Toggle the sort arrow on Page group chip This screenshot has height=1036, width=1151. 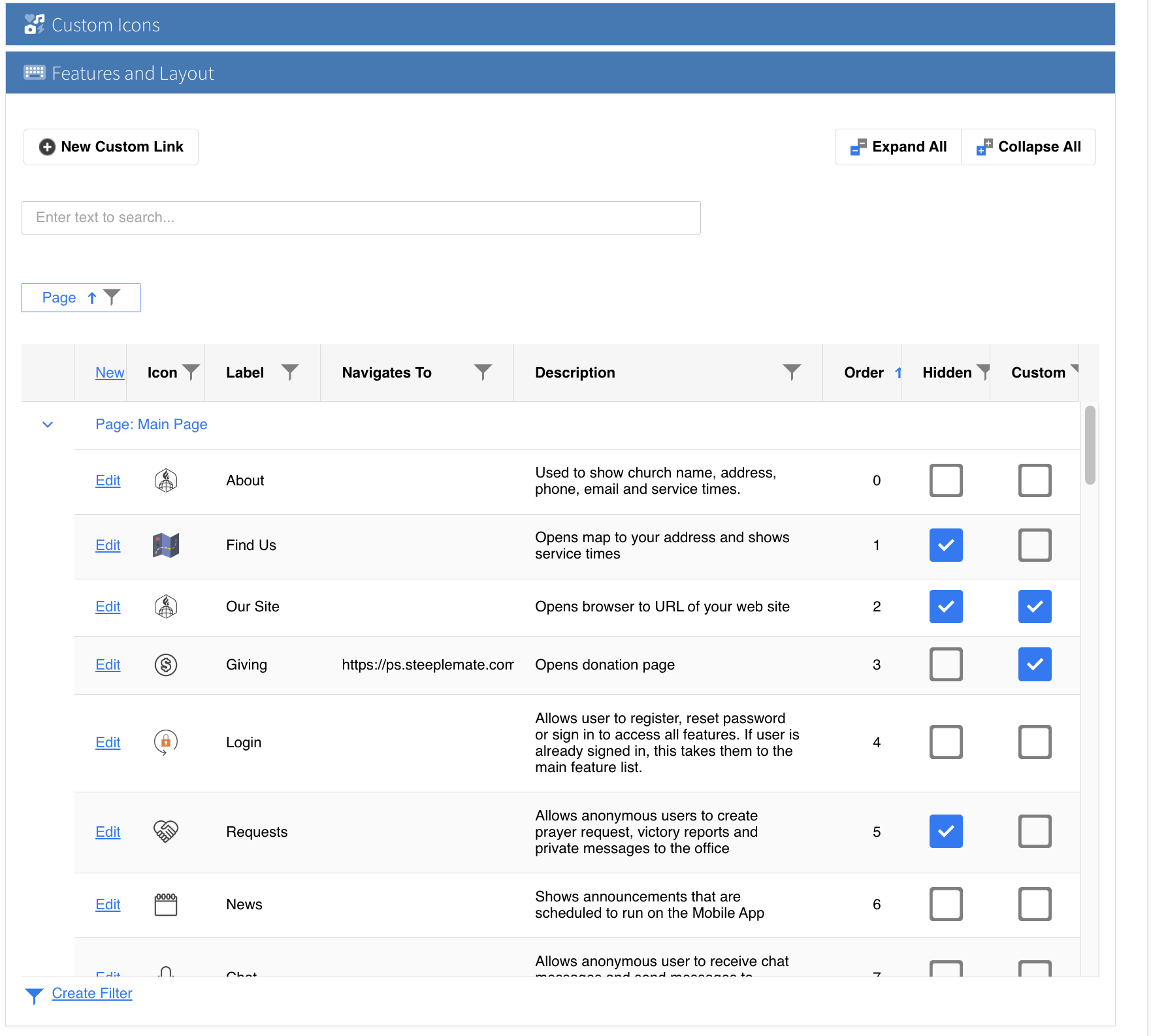coord(92,298)
